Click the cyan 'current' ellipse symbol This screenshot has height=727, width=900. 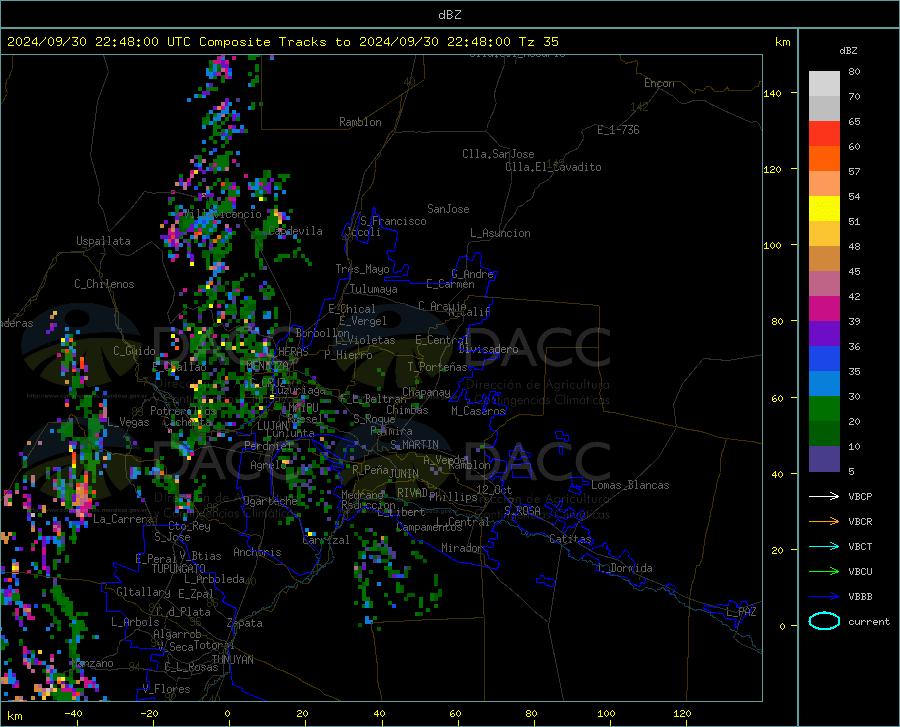(x=824, y=621)
